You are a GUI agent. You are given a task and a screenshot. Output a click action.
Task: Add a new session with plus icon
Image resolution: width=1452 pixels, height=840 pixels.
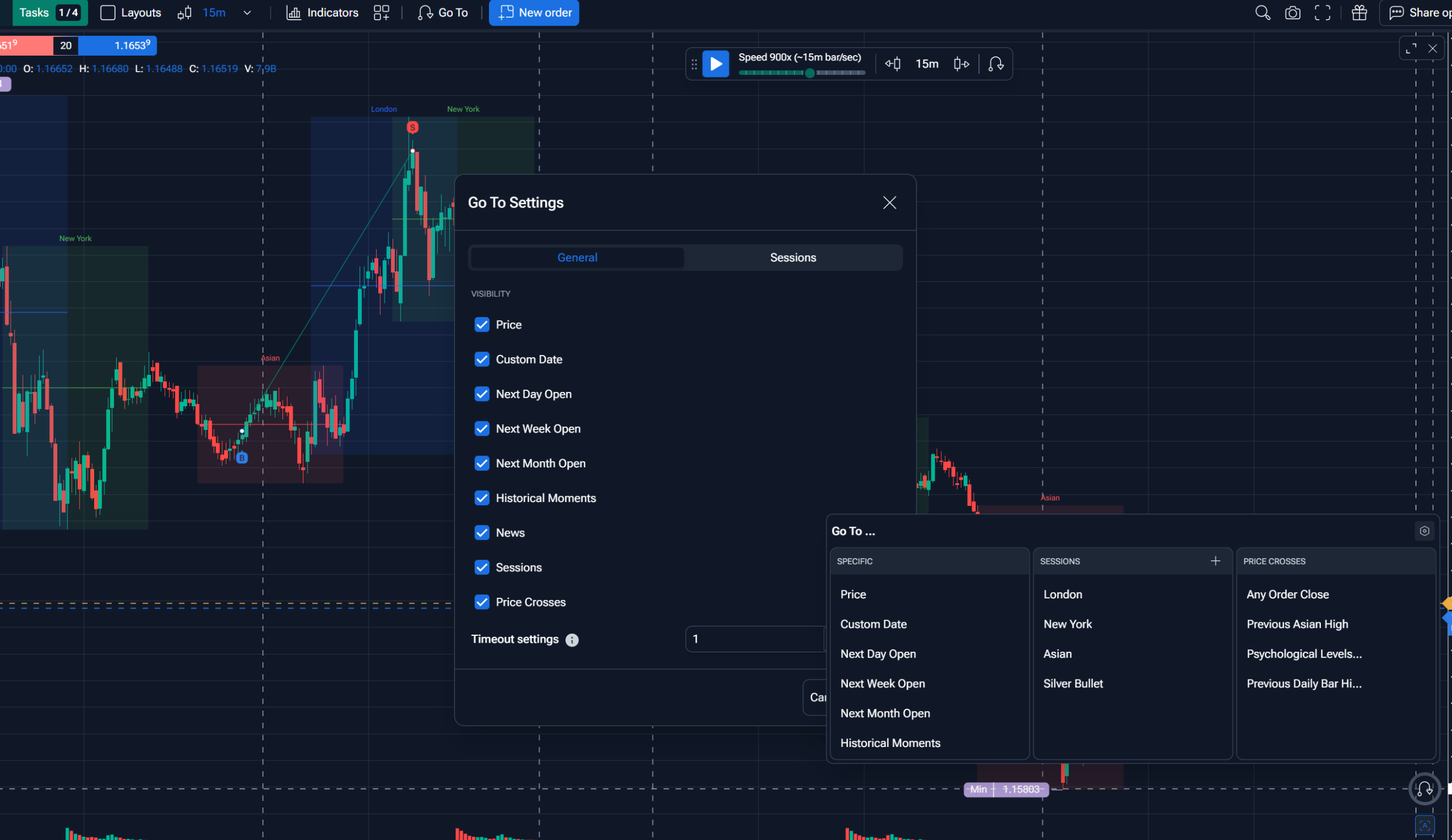click(x=1215, y=561)
